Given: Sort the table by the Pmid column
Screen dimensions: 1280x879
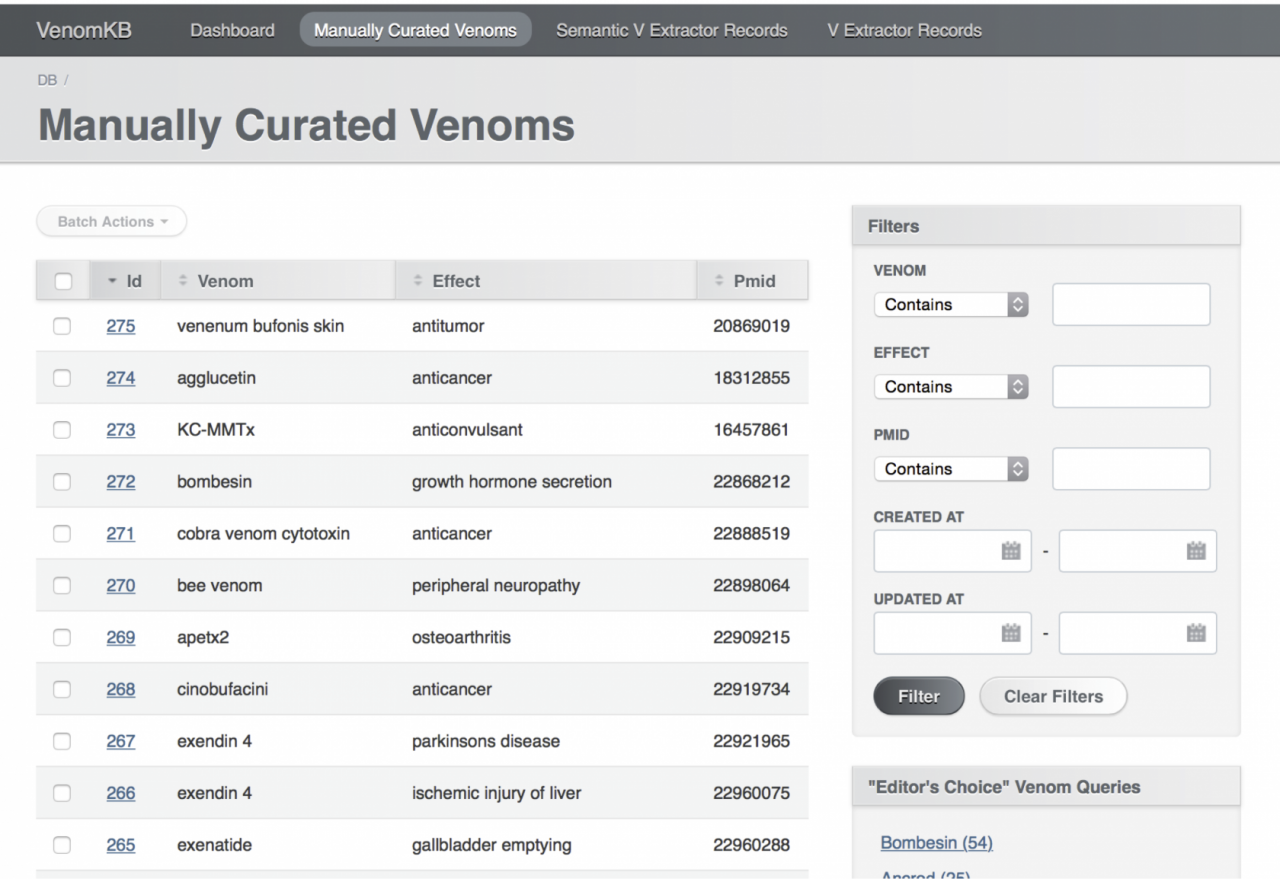Looking at the screenshot, I should [x=718, y=280].
